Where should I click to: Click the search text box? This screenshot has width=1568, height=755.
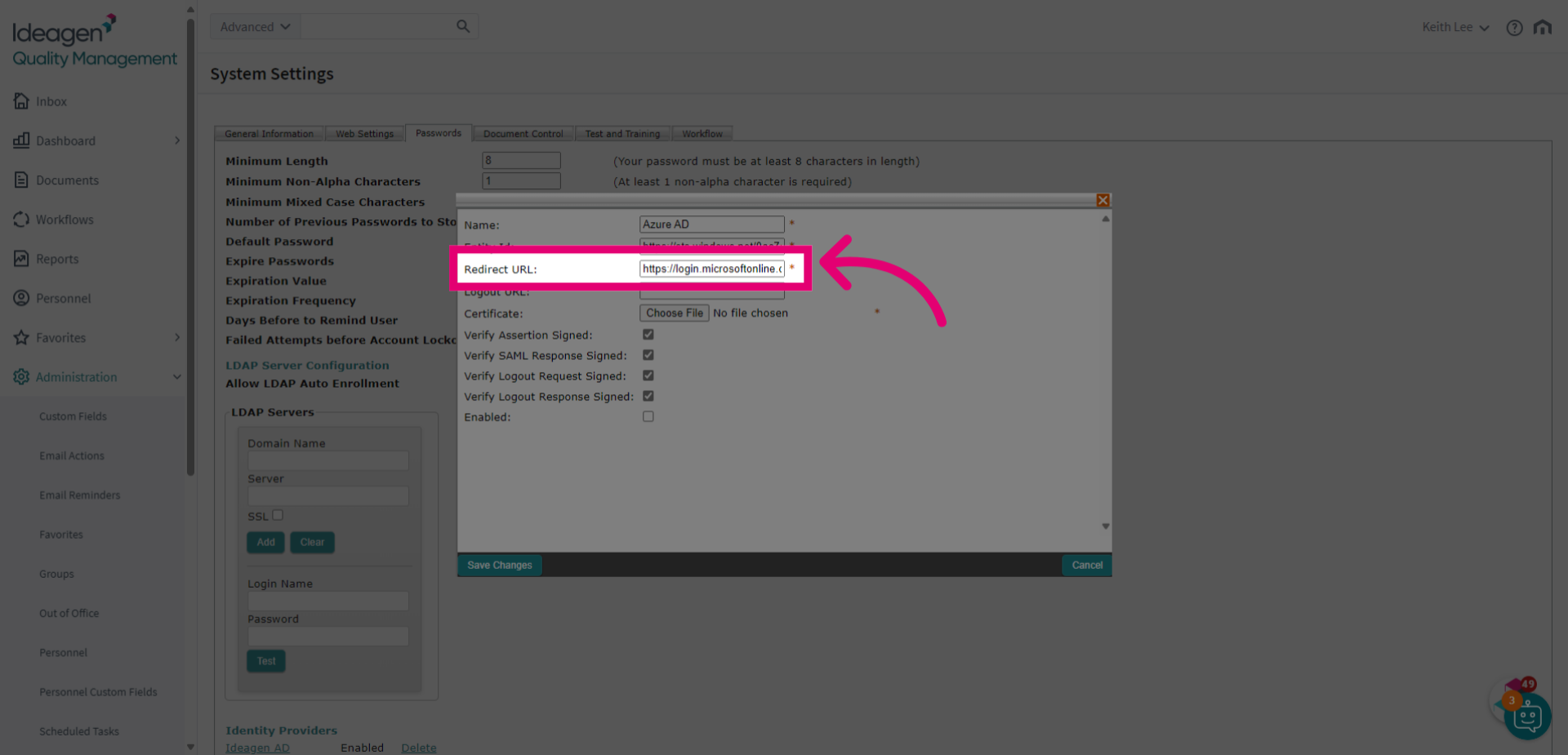tap(377, 26)
